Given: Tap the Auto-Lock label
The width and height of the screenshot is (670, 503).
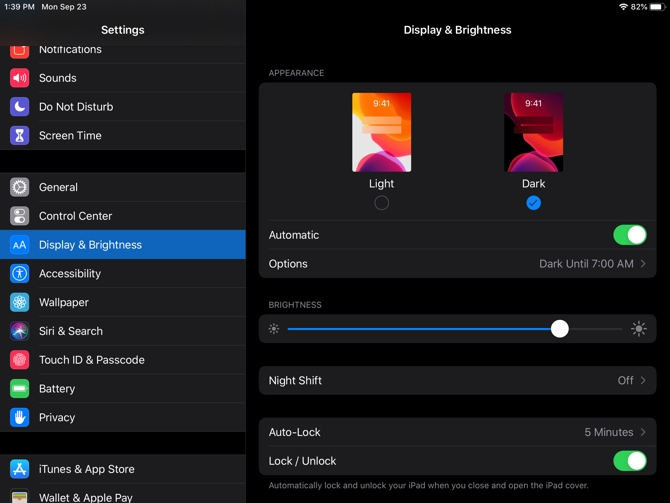Looking at the screenshot, I should point(294,432).
